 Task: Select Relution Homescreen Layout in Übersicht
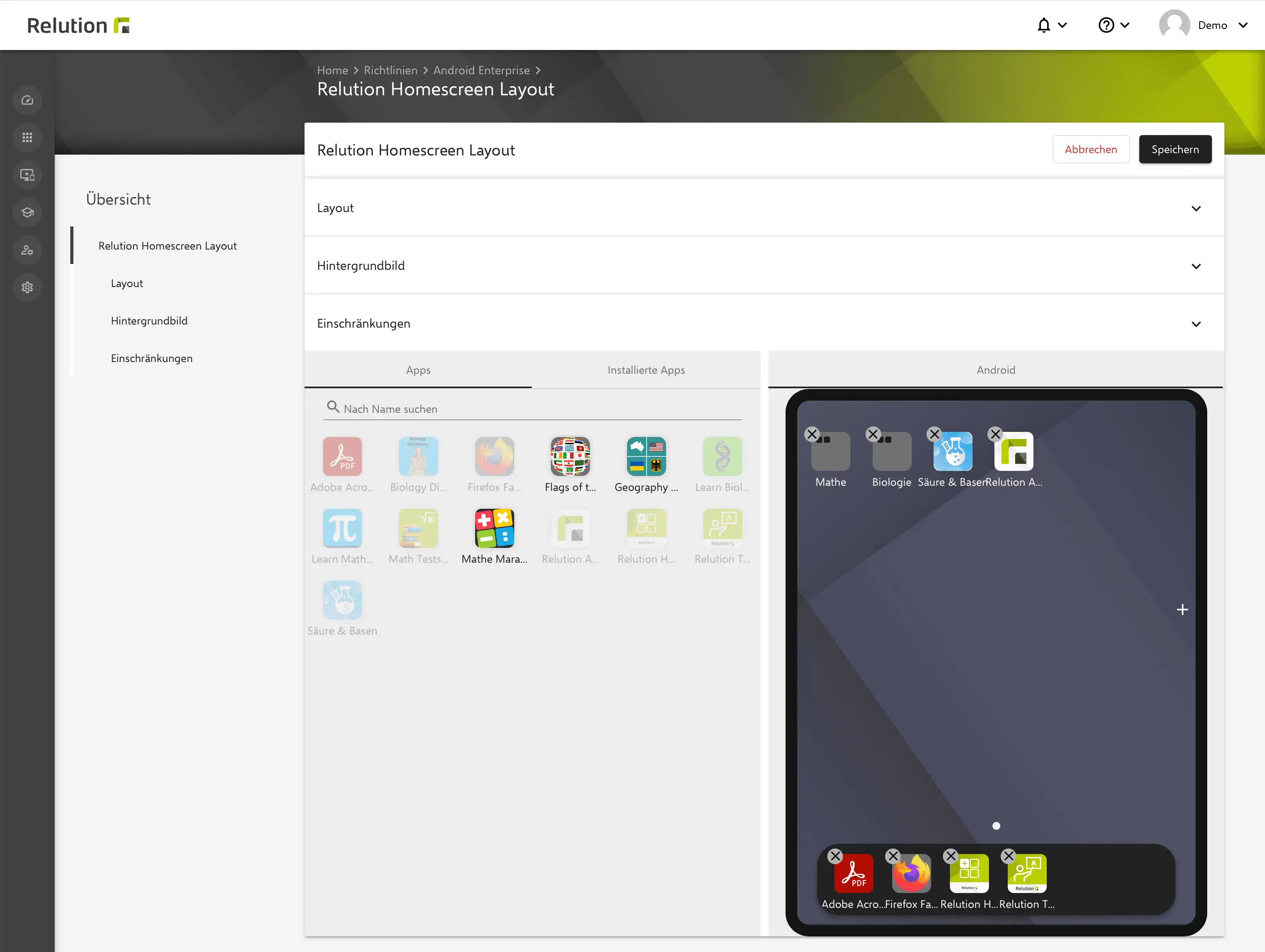(x=167, y=246)
